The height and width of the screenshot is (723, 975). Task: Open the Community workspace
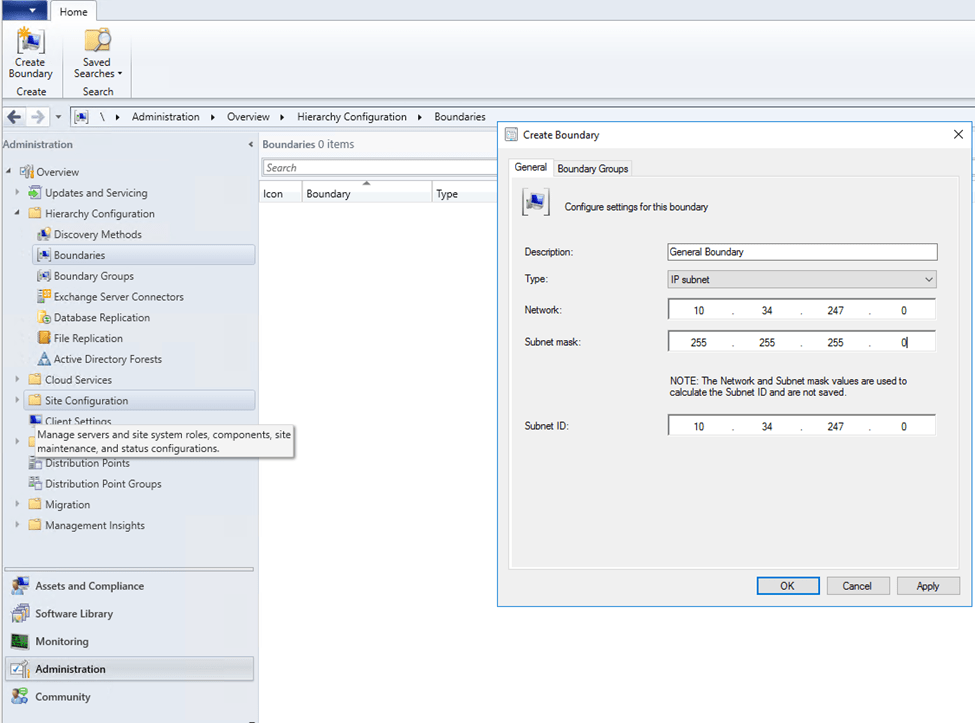[62, 697]
